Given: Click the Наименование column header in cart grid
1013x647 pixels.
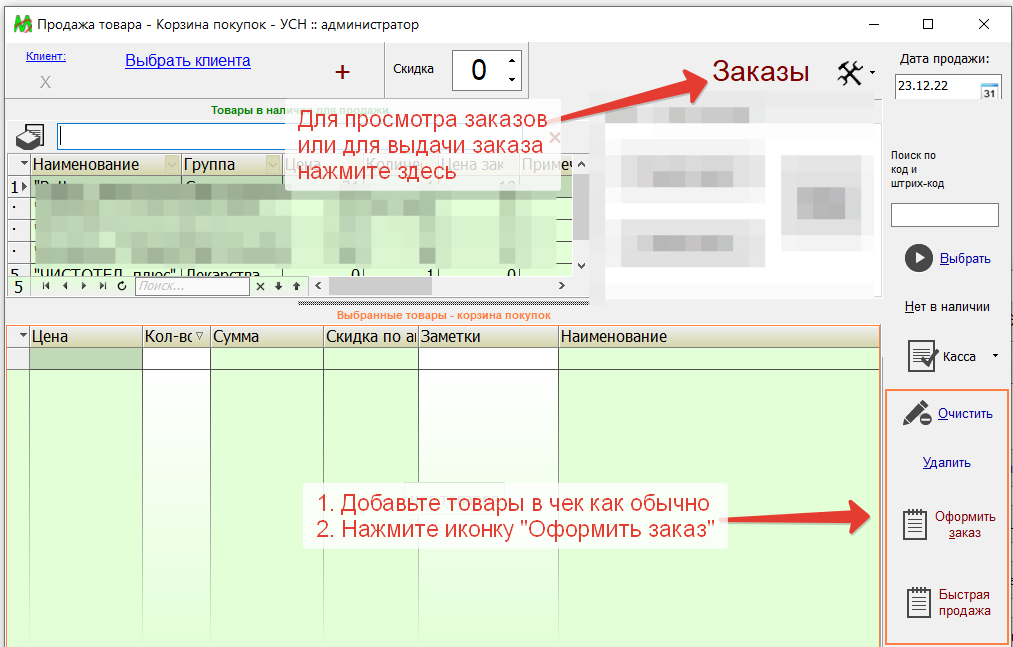Looking at the screenshot, I should pyautogui.click(x=719, y=337).
